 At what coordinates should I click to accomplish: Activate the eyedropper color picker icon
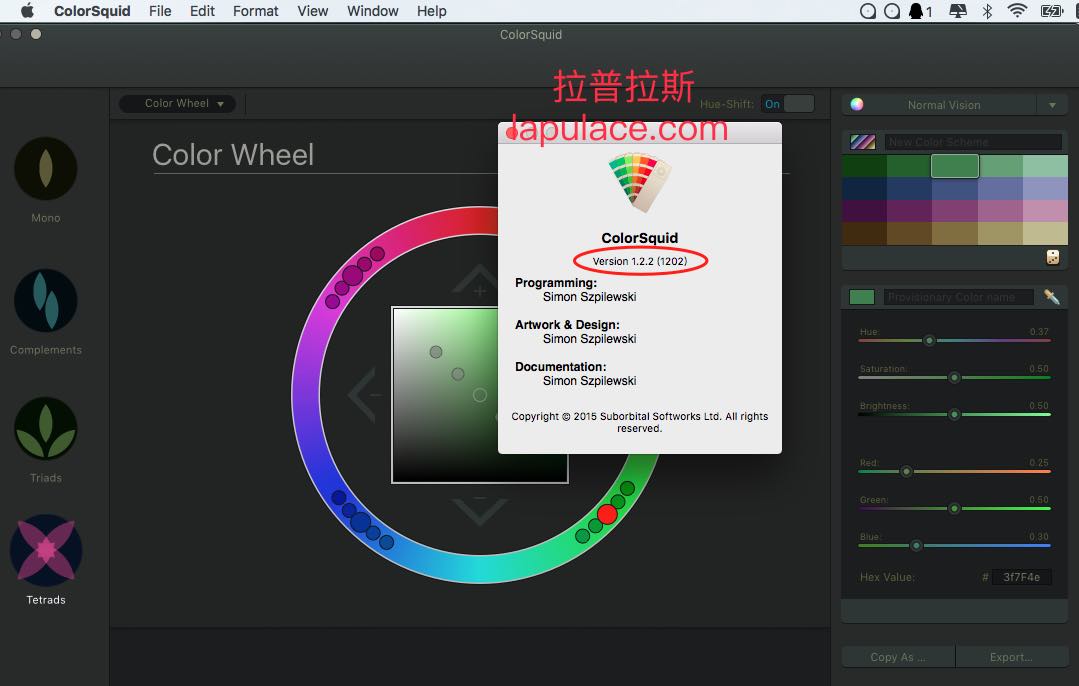pos(1051,297)
